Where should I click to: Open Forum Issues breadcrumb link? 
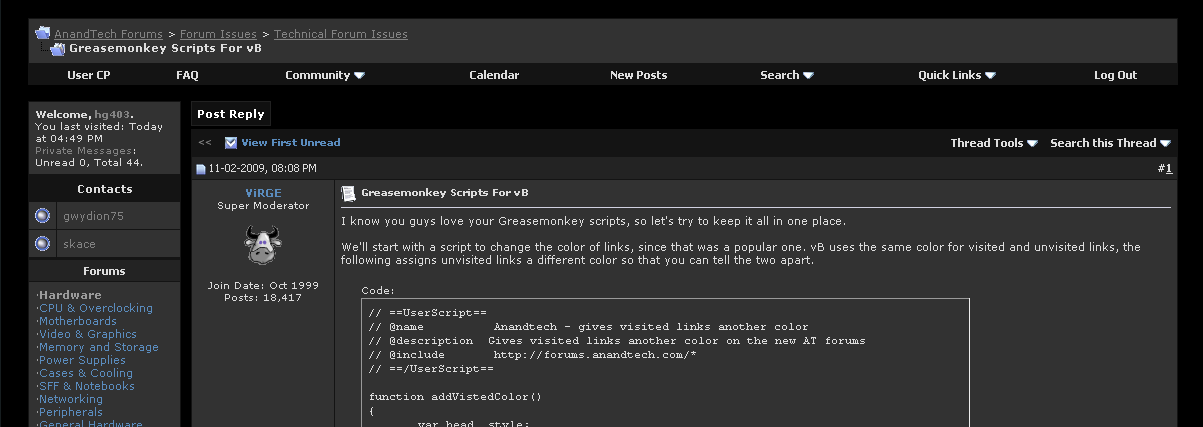coord(218,34)
